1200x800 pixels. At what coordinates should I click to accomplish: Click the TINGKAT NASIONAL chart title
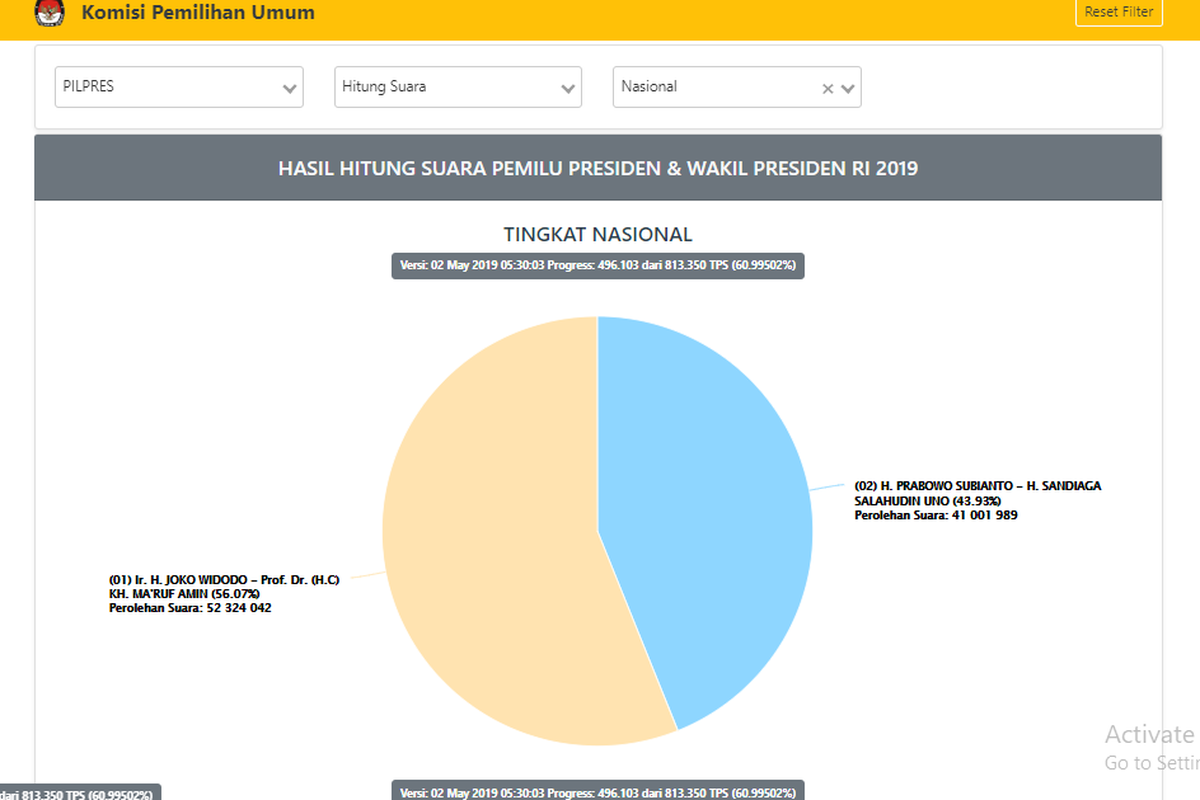pyautogui.click(x=597, y=234)
